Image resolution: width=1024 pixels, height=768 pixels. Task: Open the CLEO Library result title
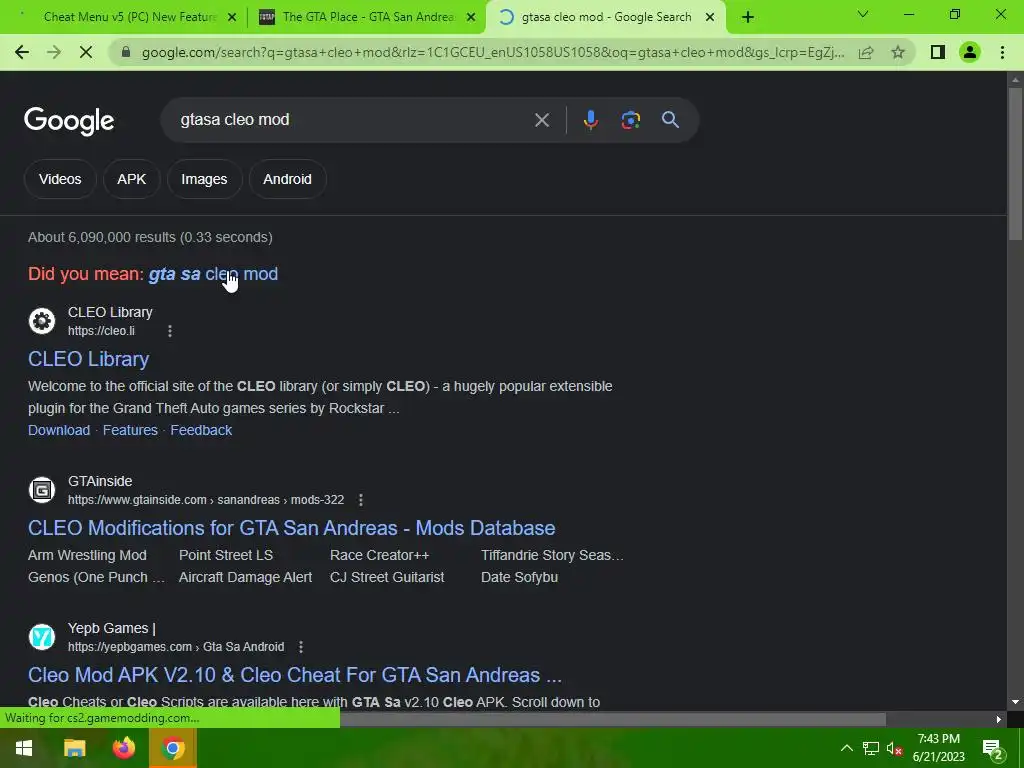(x=89, y=359)
